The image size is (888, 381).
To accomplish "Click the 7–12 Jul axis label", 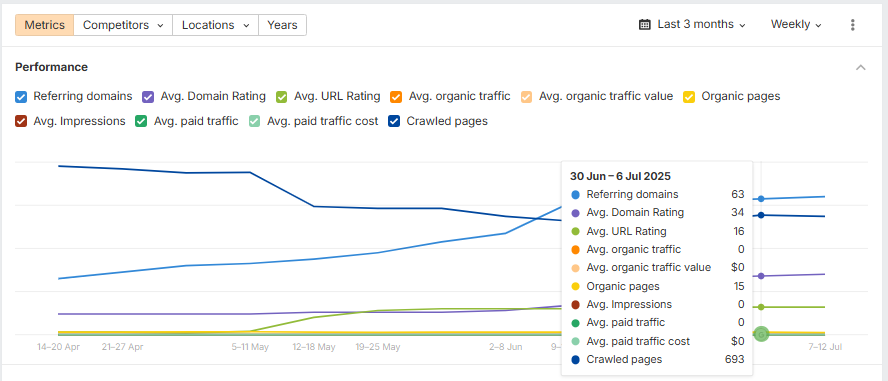I will (x=825, y=347).
